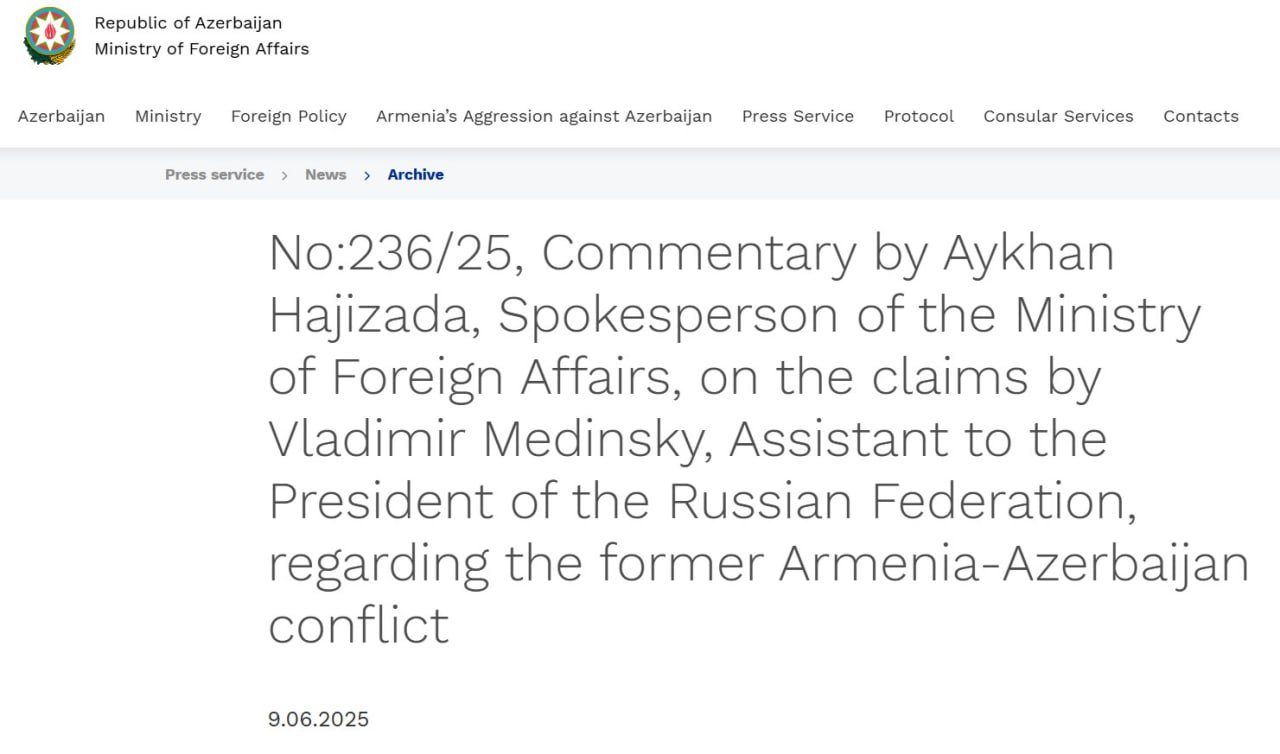Click the Azerbaijan national emblem logo
The height and width of the screenshot is (754, 1280).
[49, 35]
